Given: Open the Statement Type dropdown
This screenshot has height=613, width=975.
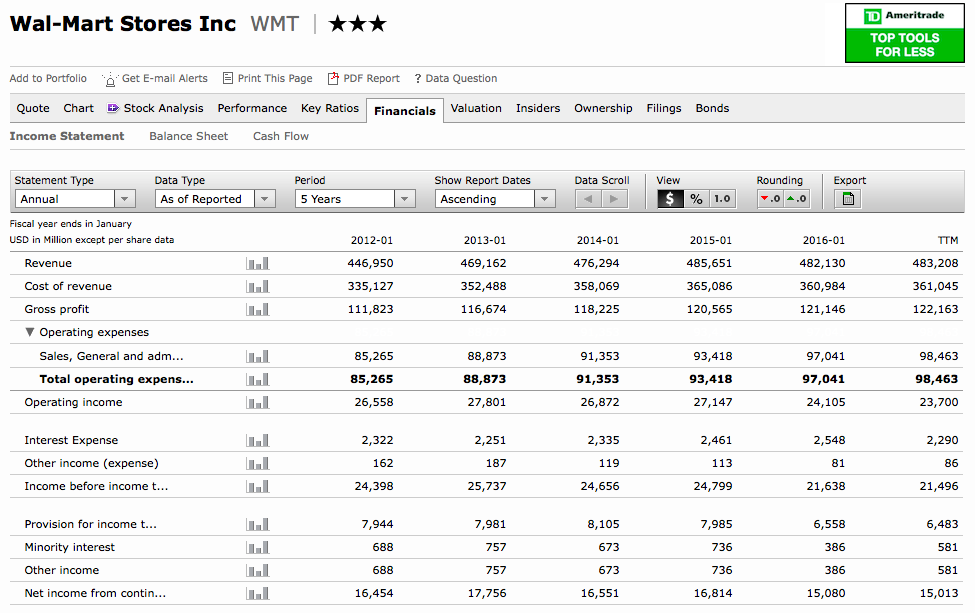Looking at the screenshot, I should 75,199.
